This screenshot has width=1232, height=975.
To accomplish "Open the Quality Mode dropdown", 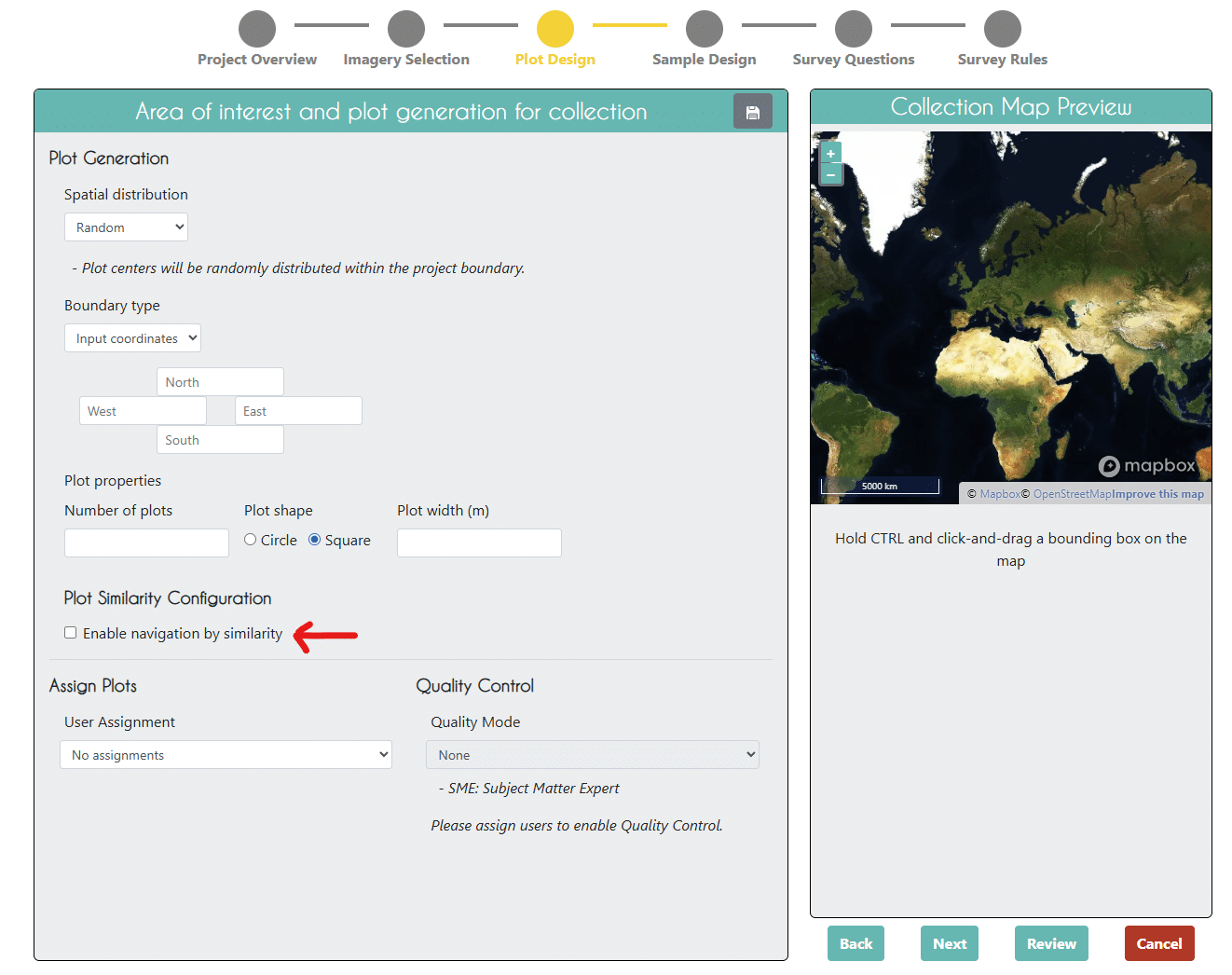I will coord(593,754).
